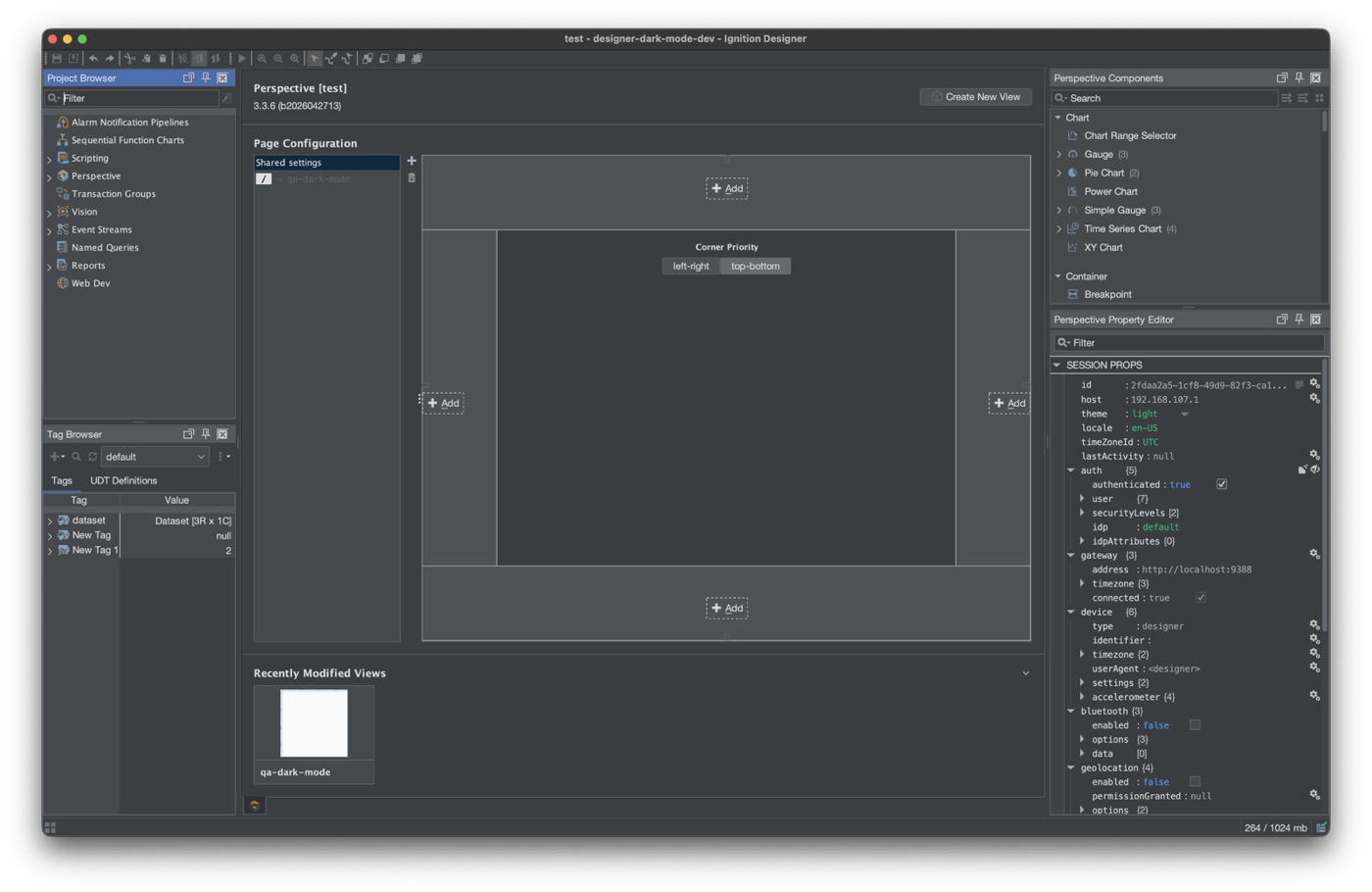Expand the Scripting node in Project Browser
Image resolution: width=1372 pixels, height=892 pixels.
[50, 159]
